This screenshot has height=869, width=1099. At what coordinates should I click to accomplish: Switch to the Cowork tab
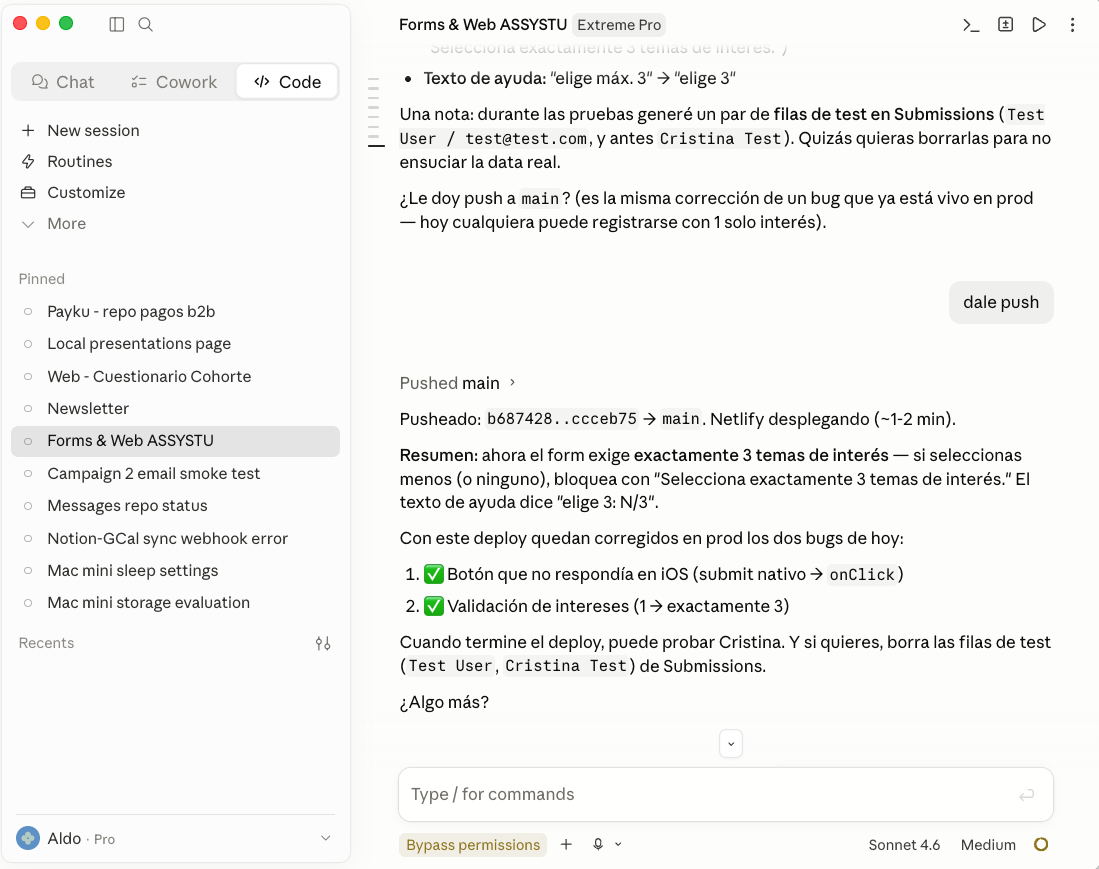pyautogui.click(x=174, y=82)
